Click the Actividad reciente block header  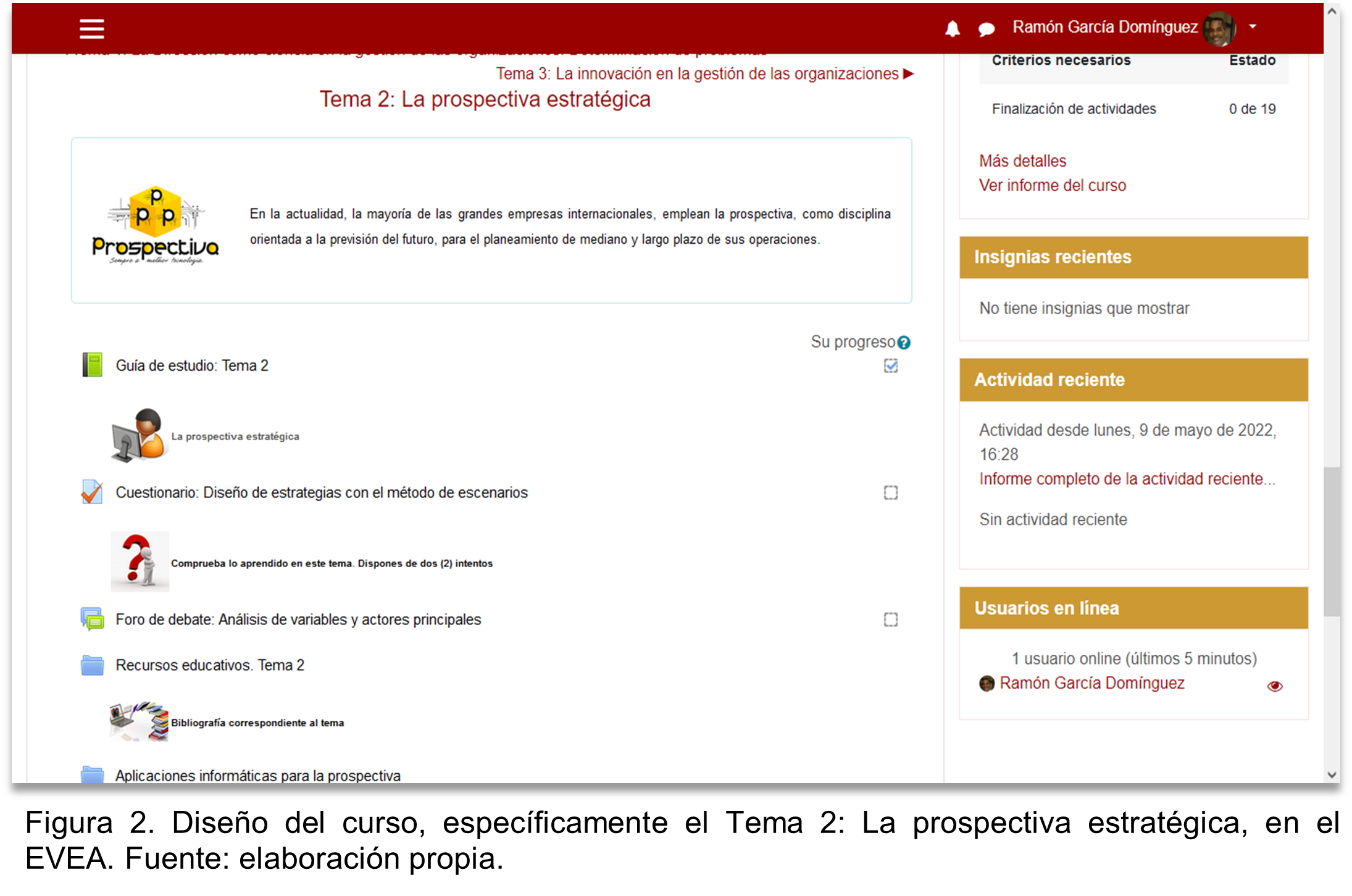[x=1133, y=380]
